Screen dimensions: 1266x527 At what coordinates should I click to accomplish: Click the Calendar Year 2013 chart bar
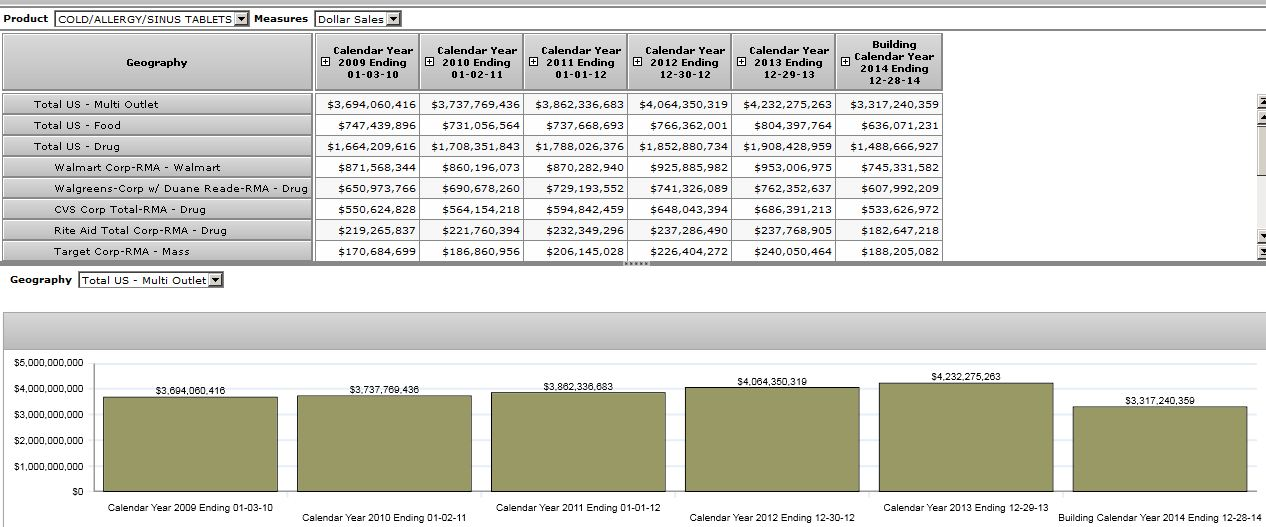[x=965, y=436]
